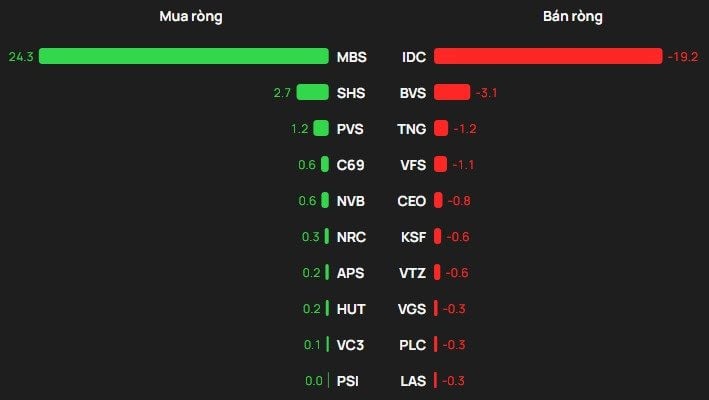
Task: Select the C69 ticker
Action: click(350, 165)
